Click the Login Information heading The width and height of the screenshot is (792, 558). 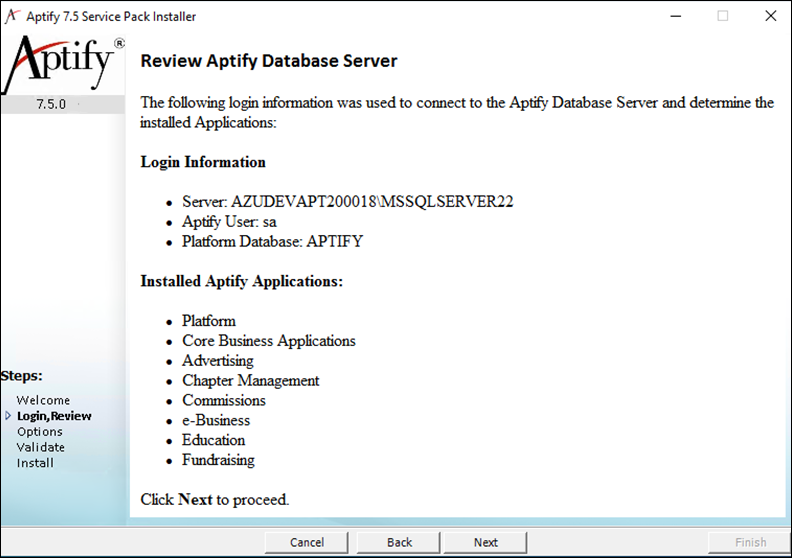[203, 162]
